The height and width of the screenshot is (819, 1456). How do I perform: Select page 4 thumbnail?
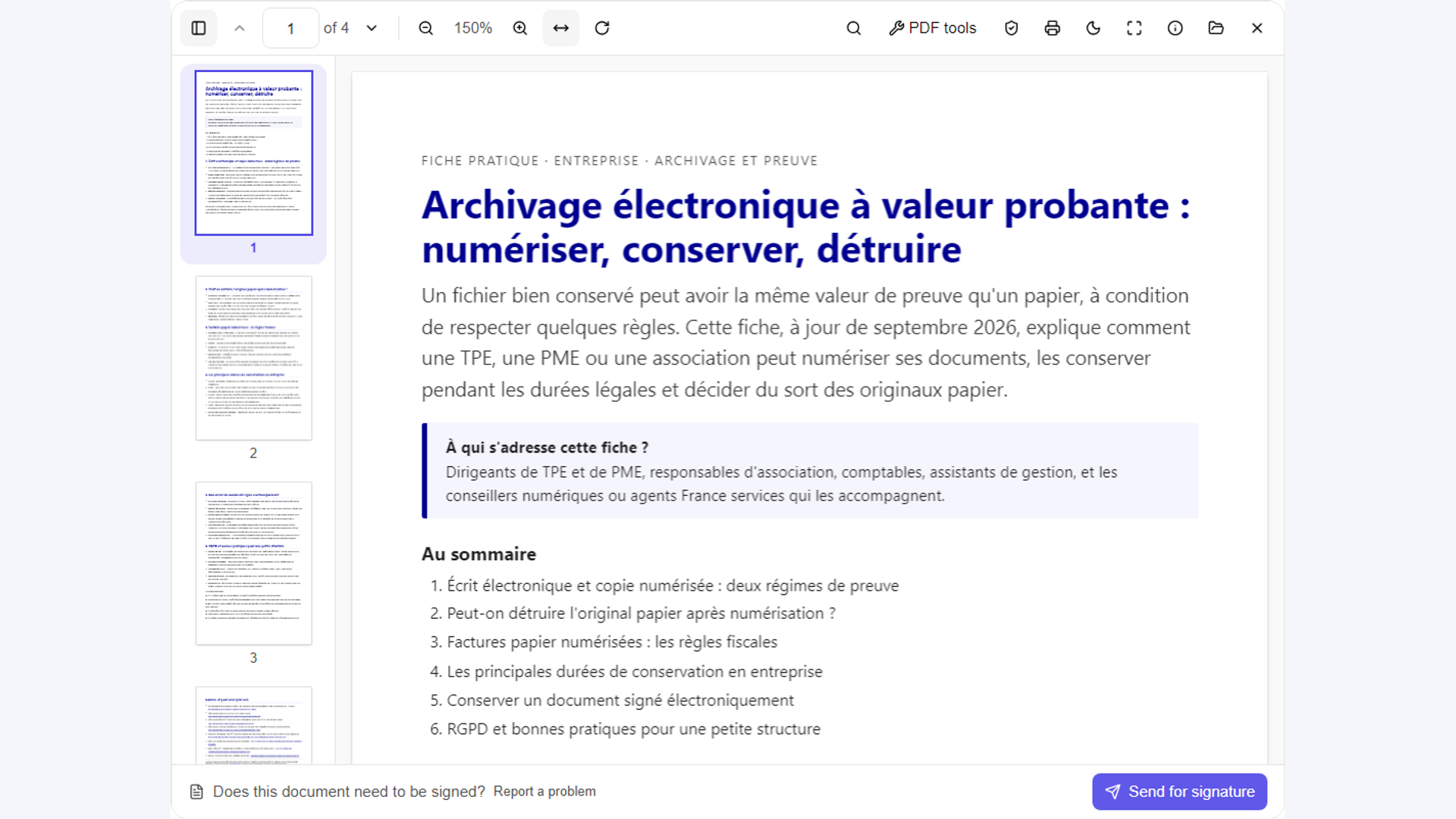click(x=253, y=725)
